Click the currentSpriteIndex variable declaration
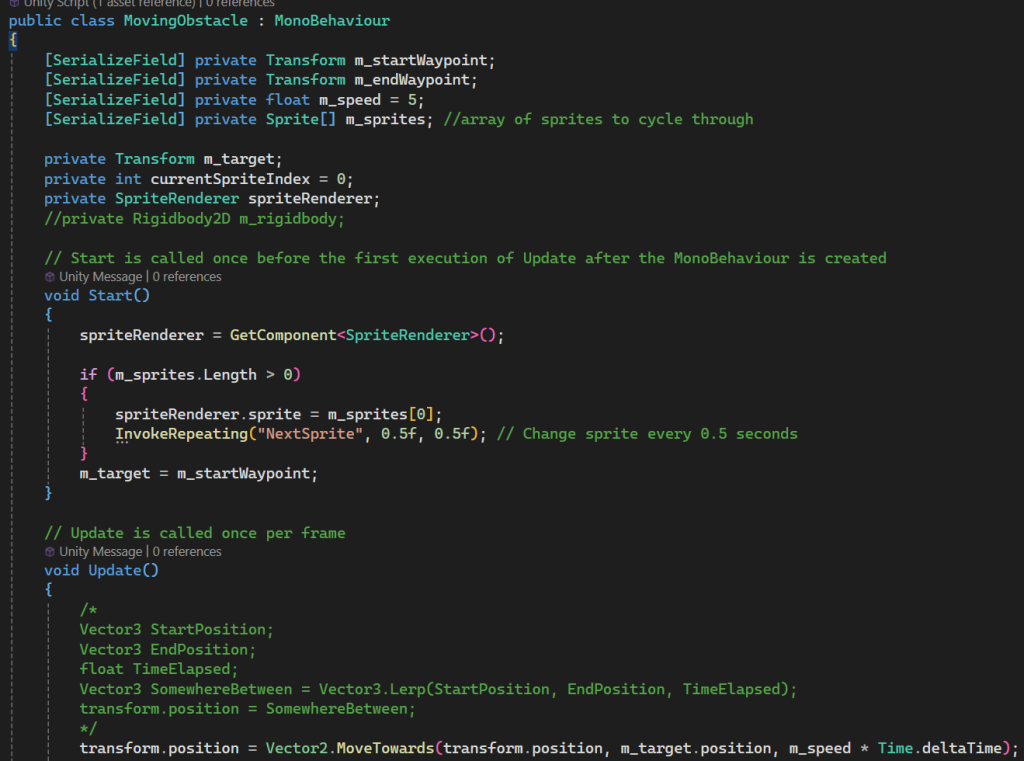This screenshot has height=761, width=1024. [x=231, y=180]
